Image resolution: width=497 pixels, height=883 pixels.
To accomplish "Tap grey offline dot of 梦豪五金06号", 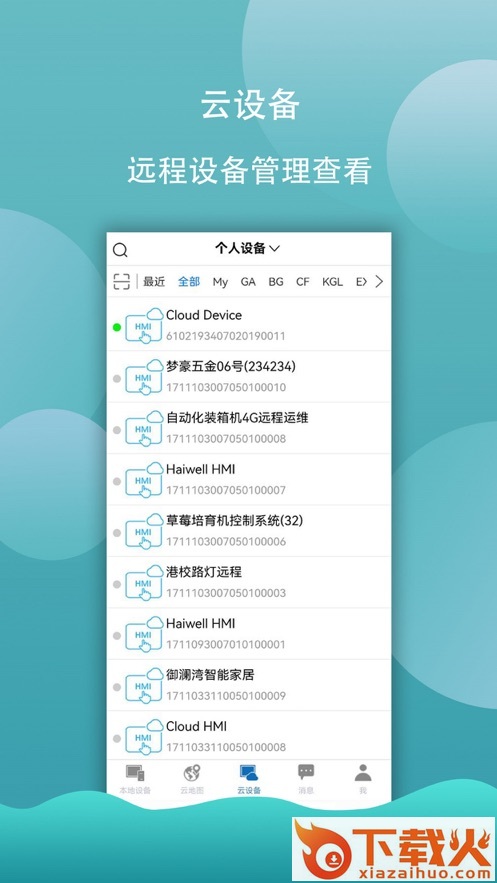I will (117, 378).
